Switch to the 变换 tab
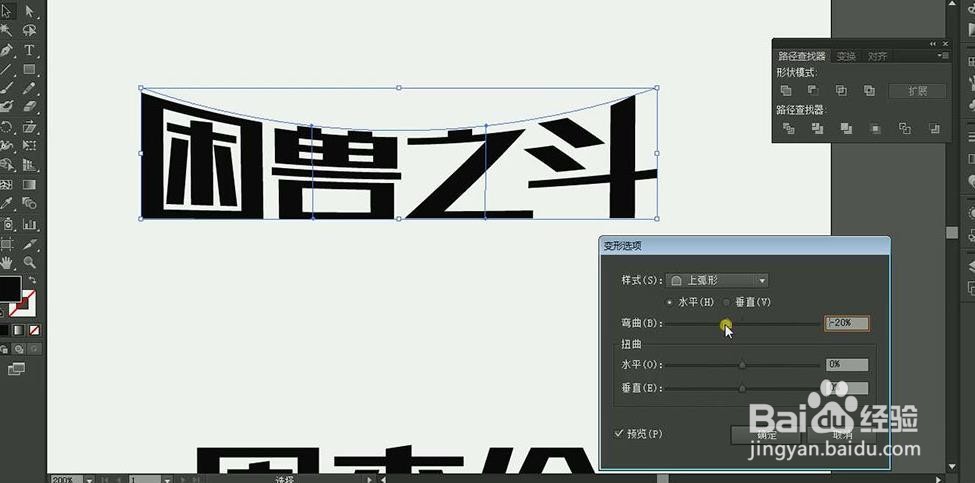 (846, 57)
